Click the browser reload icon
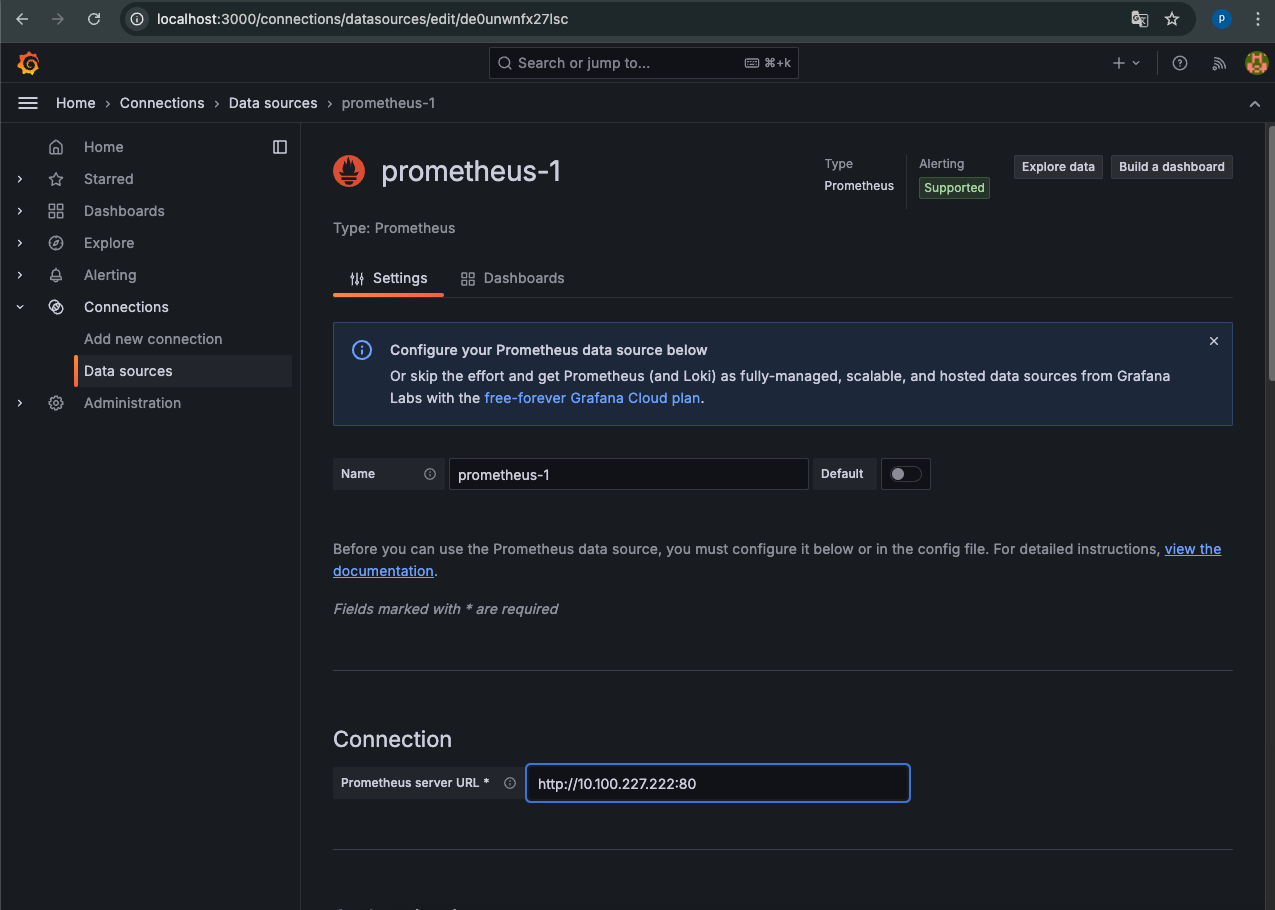This screenshot has height=910, width=1275. (x=94, y=19)
